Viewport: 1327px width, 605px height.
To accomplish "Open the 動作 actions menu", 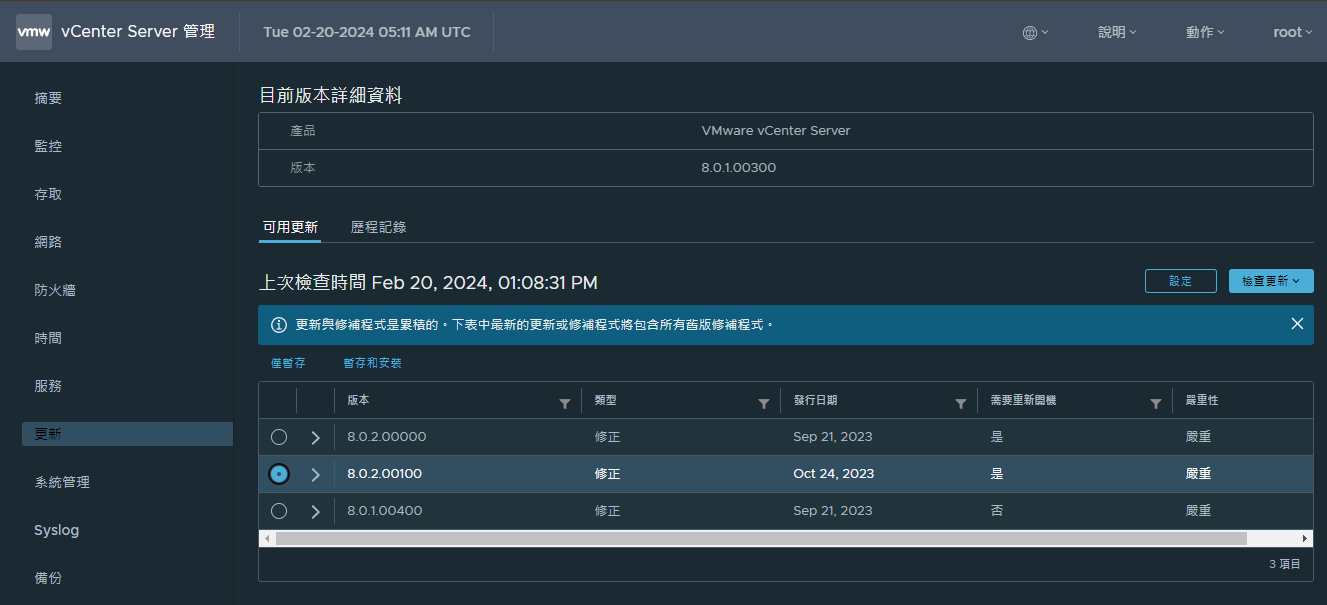I will coord(1205,32).
